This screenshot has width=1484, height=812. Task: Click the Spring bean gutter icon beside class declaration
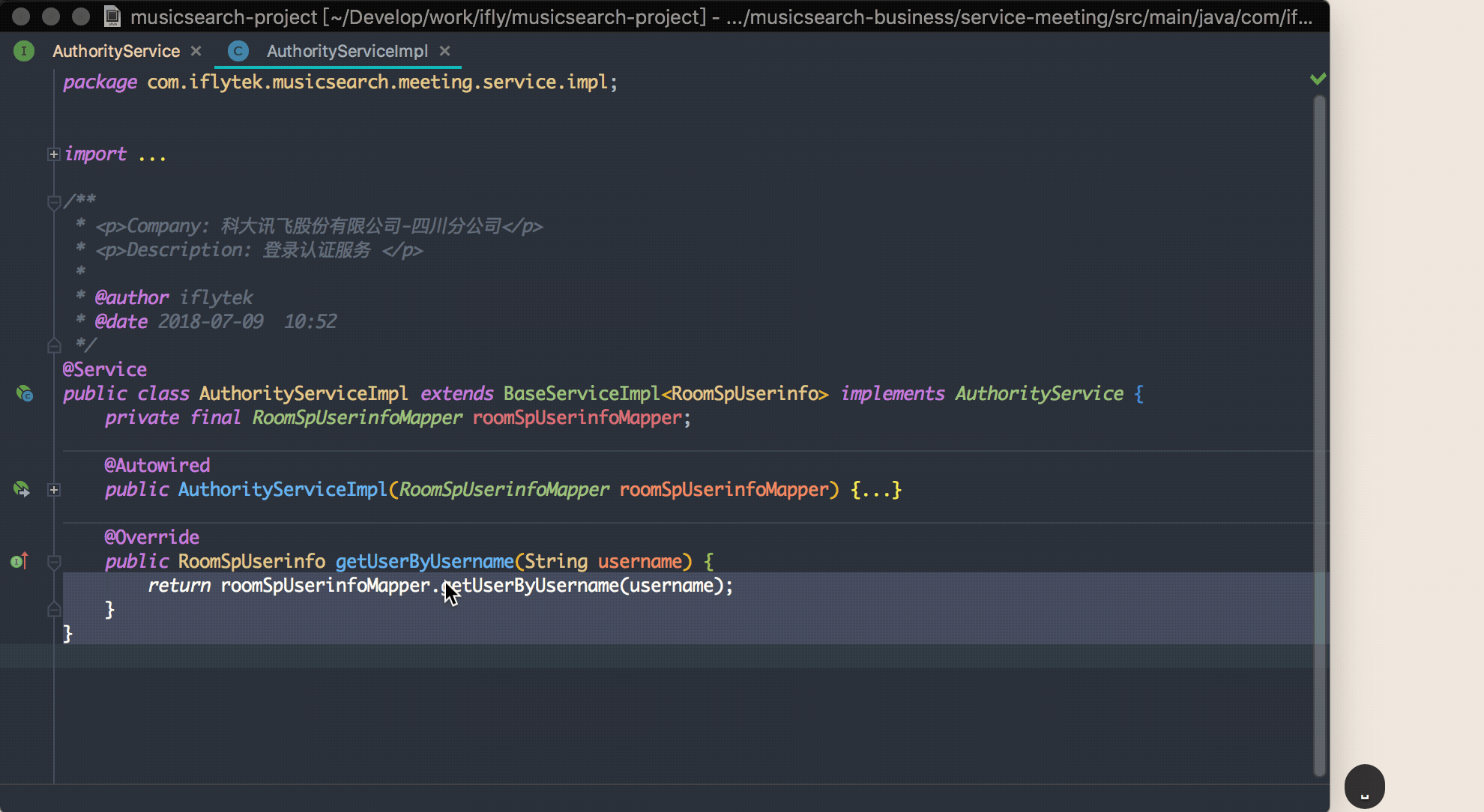[x=24, y=393]
